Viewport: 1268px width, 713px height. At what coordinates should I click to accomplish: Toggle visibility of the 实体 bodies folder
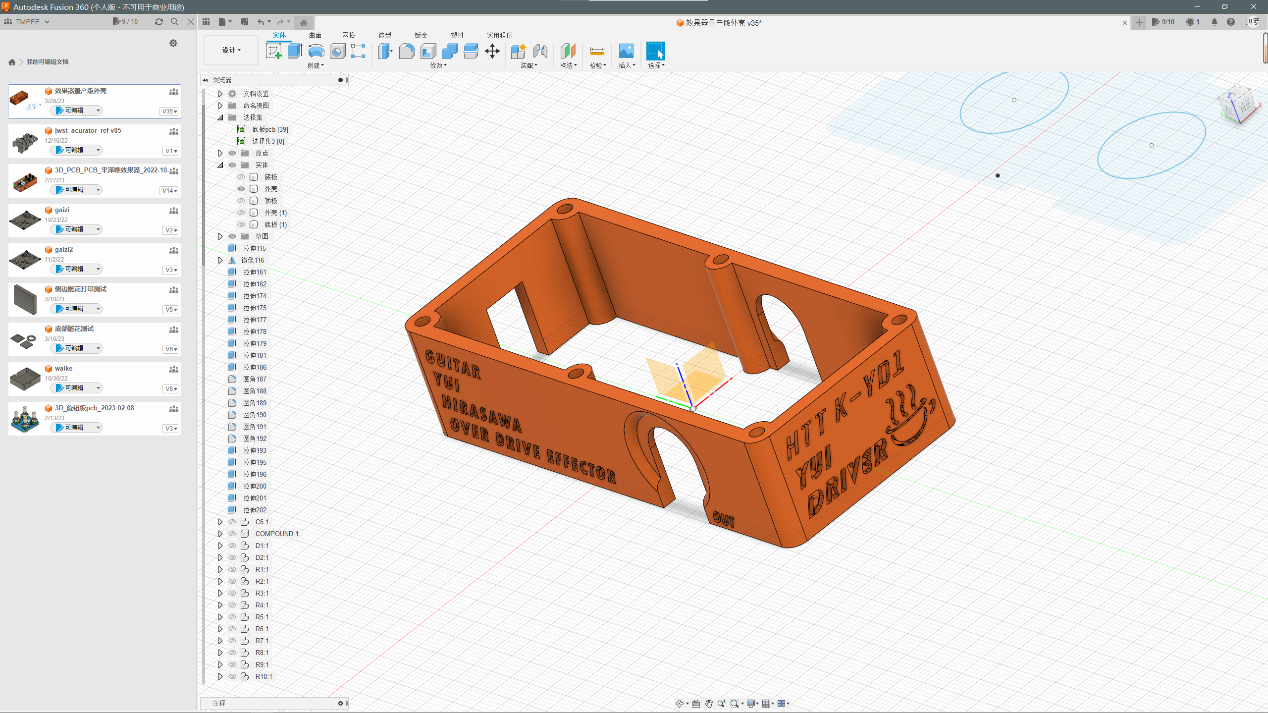pyautogui.click(x=232, y=165)
